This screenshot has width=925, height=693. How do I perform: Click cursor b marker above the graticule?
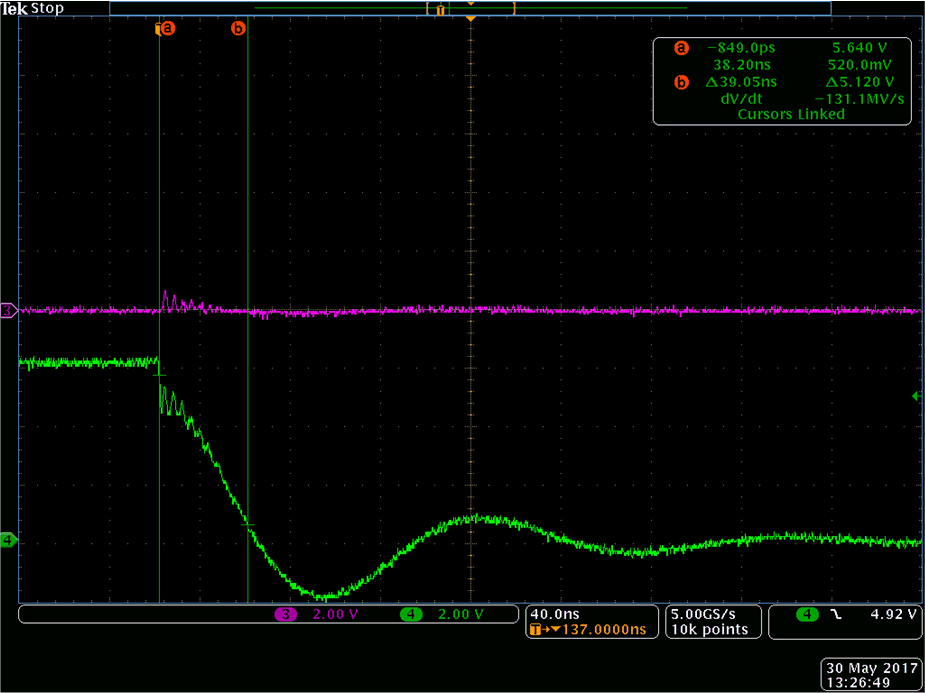(x=238, y=29)
